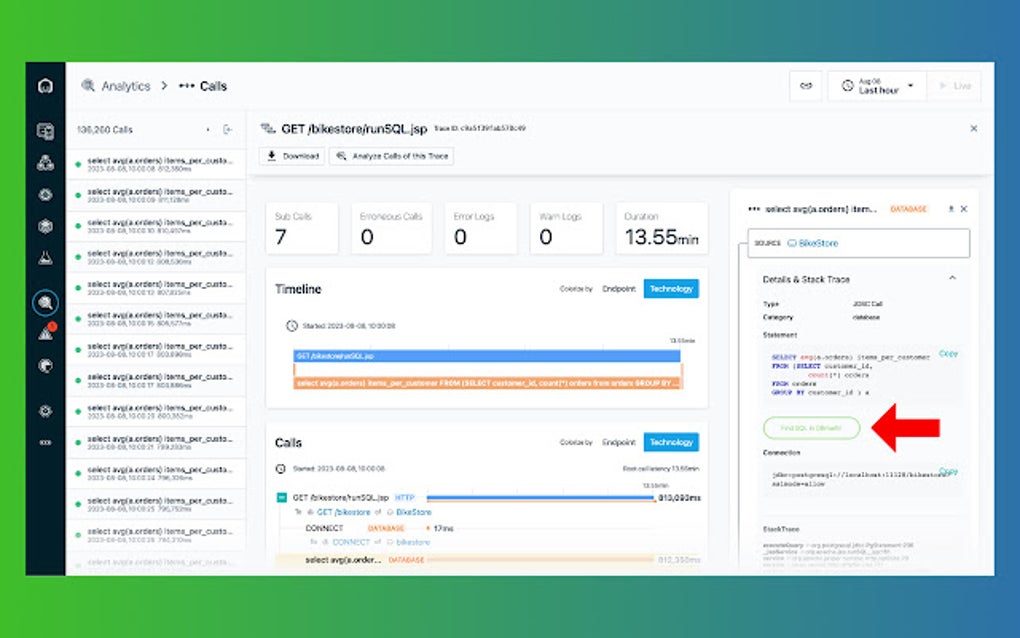Image resolution: width=1020 pixels, height=638 pixels.
Task: Color Timeline by Endpoint
Action: [619, 289]
